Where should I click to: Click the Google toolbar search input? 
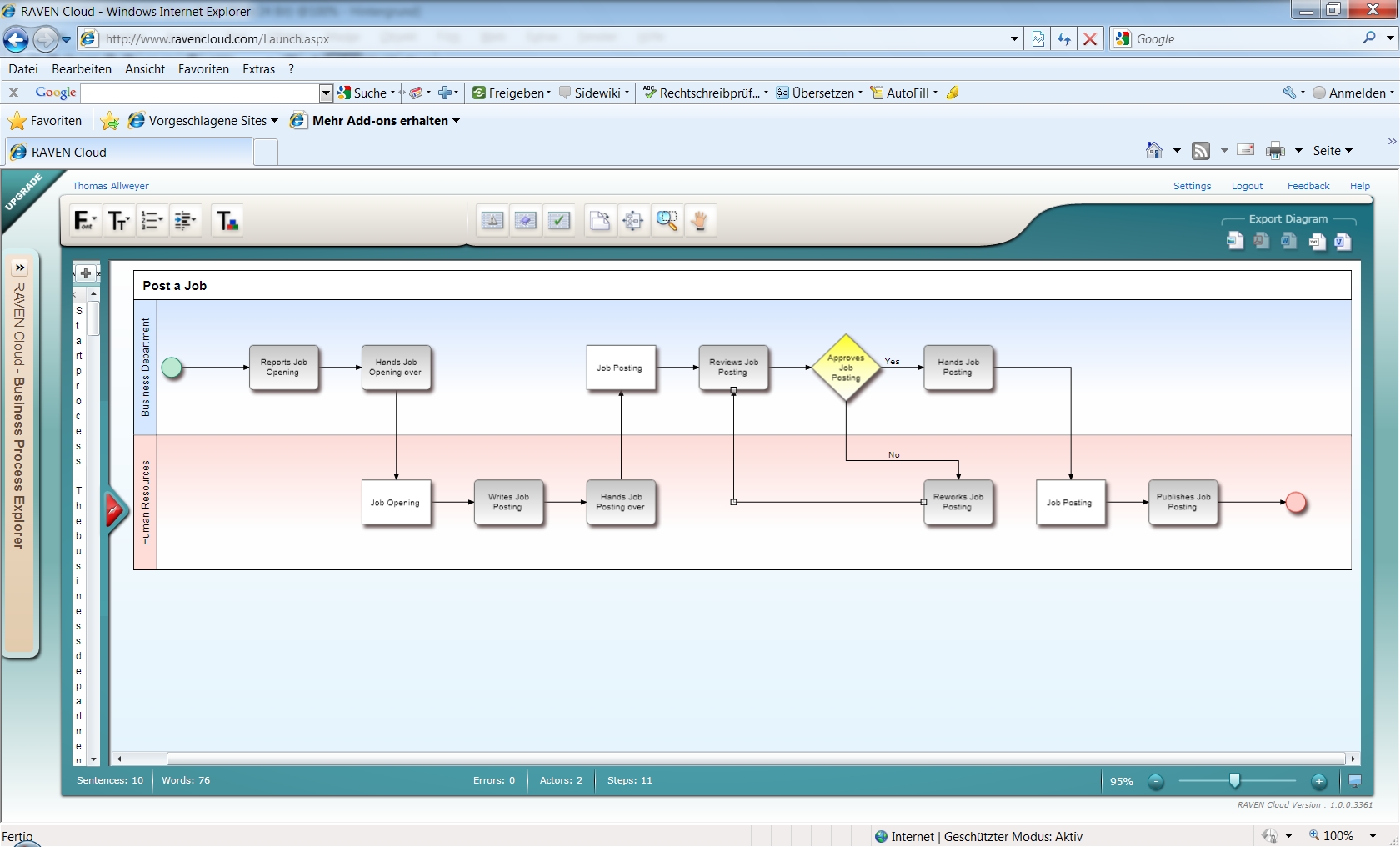pos(200,93)
